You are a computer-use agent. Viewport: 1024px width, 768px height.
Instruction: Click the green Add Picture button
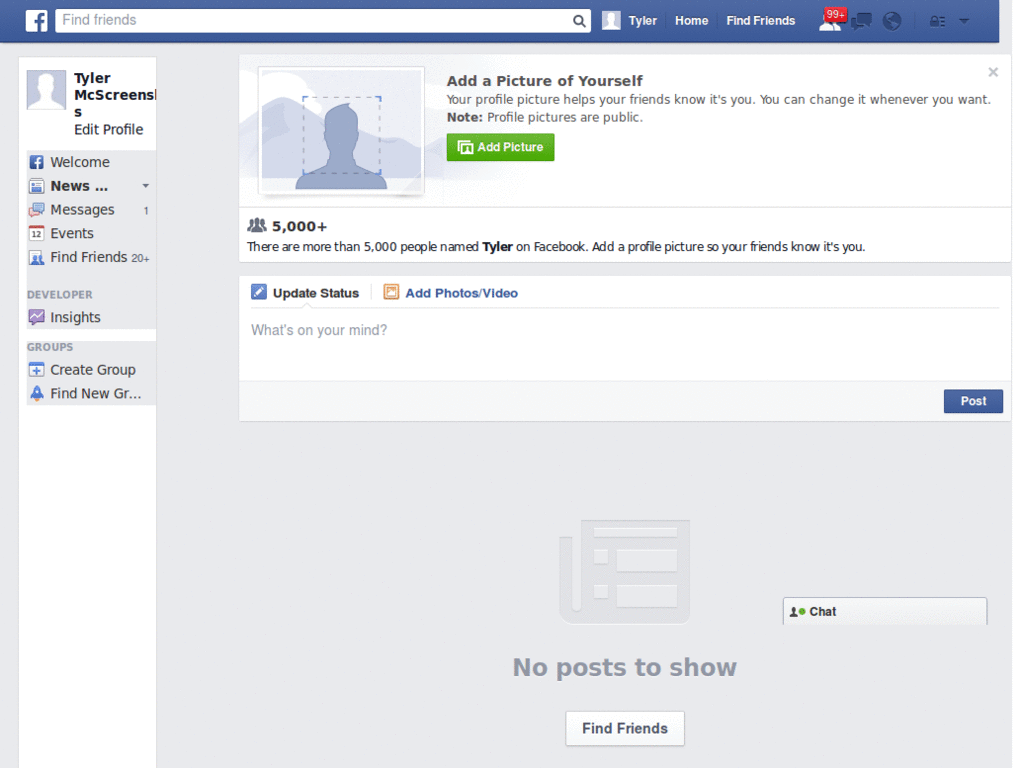tap(500, 147)
